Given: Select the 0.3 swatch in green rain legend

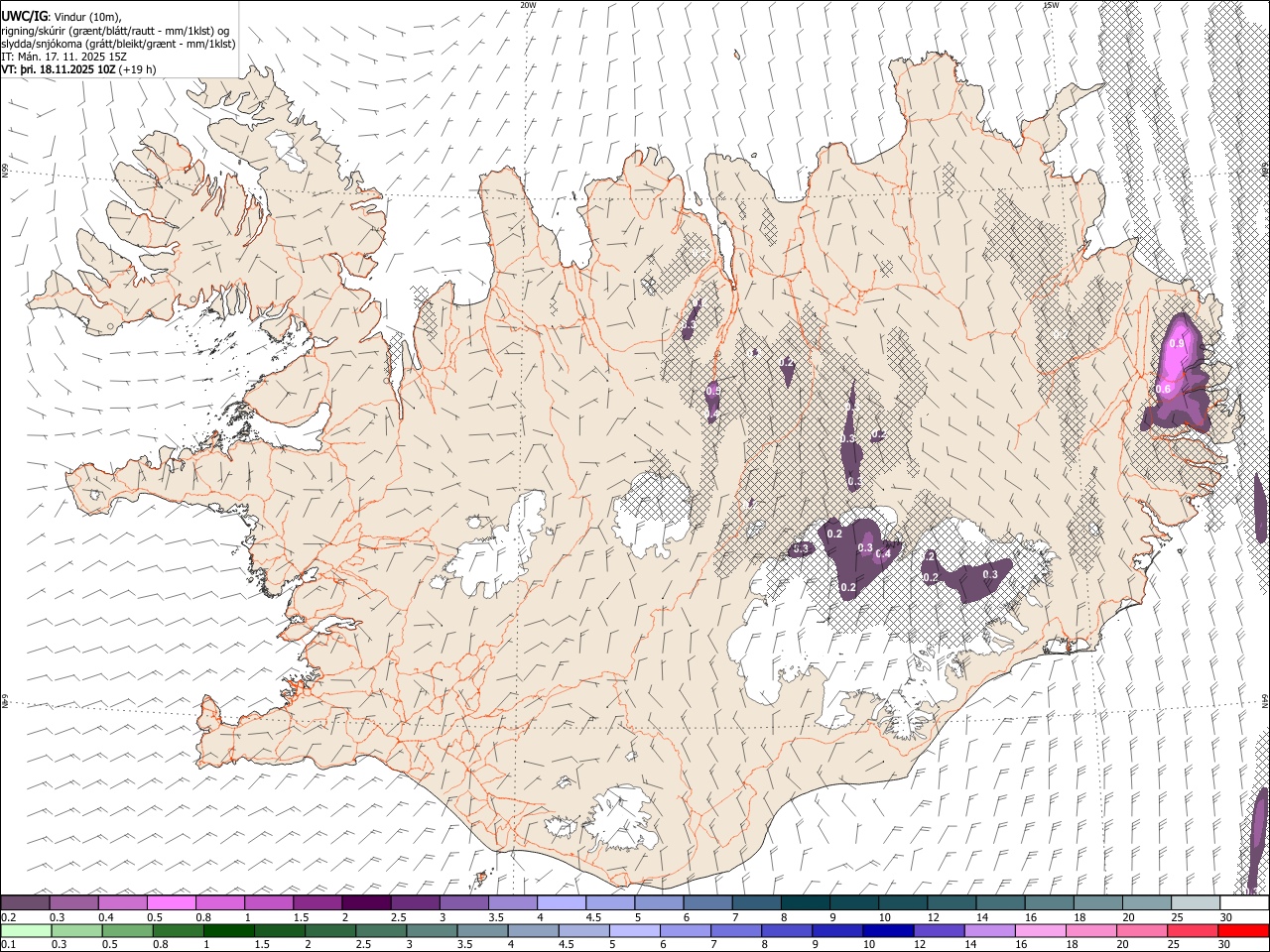Looking at the screenshot, I should pyautogui.click(x=77, y=930).
